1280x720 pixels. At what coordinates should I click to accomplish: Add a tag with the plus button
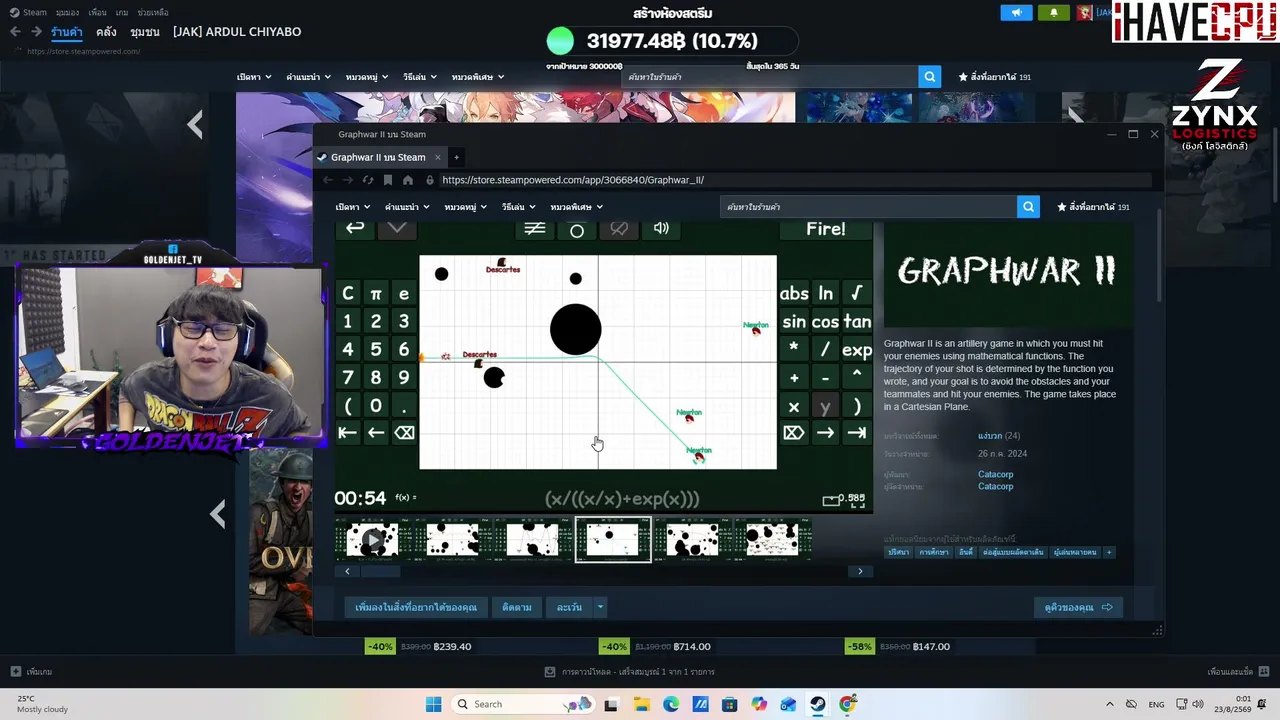[x=1108, y=552]
